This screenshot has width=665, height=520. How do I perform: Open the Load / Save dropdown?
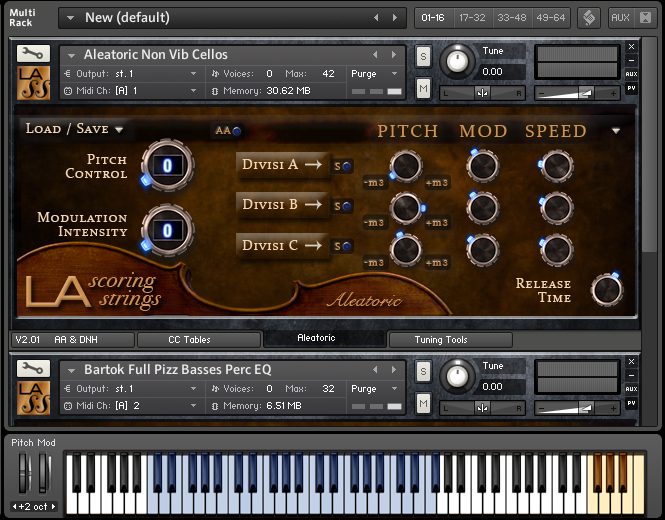(75, 129)
